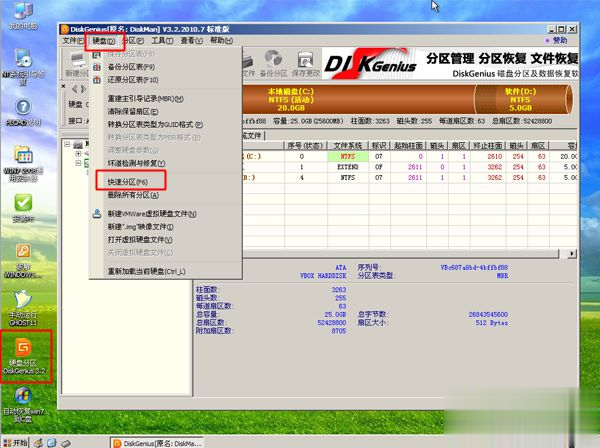Image resolution: width=600 pixels, height=448 pixels.
Task: Open the Windows password key icon
Action: [x=23, y=261]
